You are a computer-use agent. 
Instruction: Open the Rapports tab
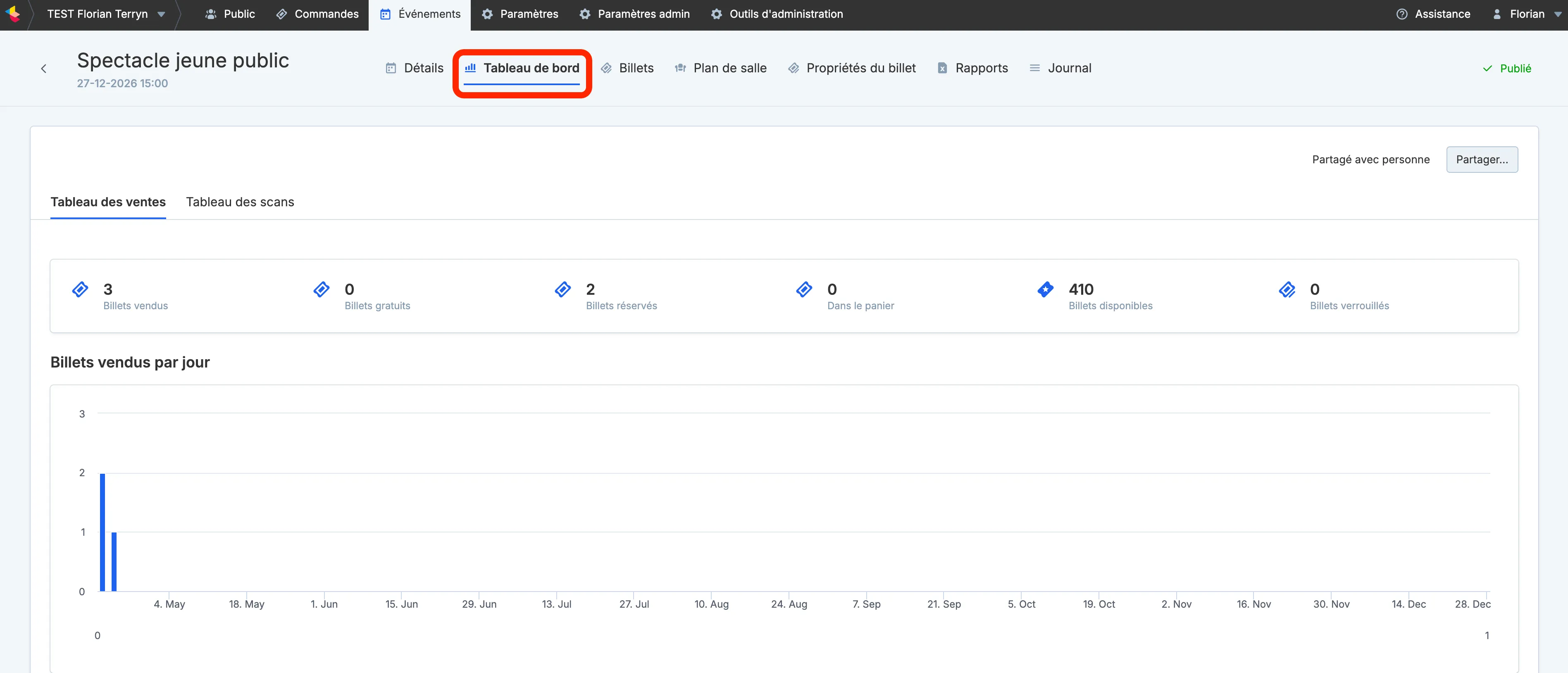(x=973, y=68)
